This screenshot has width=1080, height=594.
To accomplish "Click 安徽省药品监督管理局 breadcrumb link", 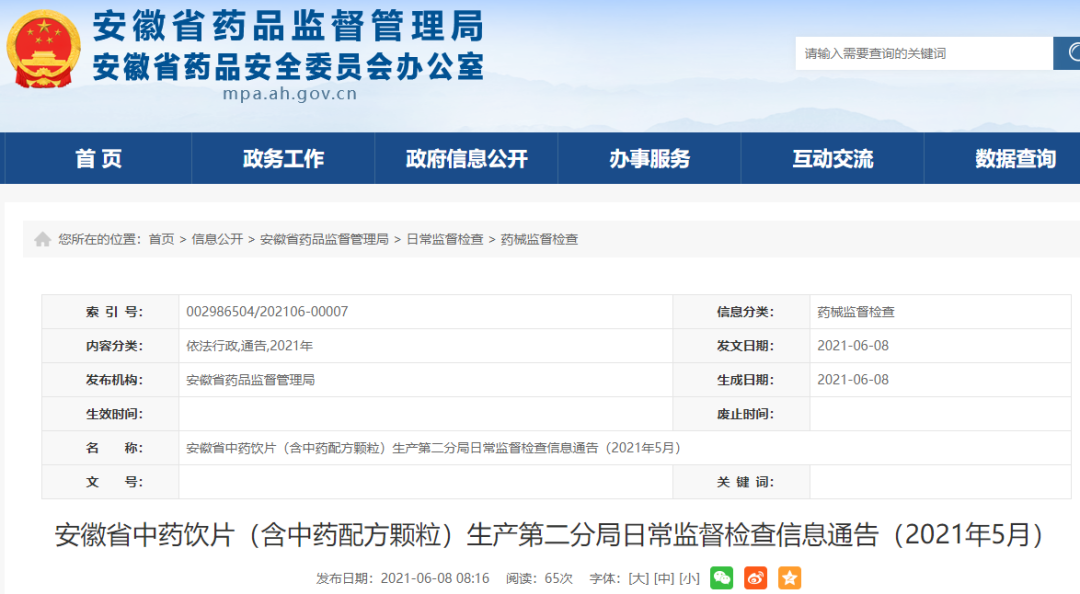I will coord(324,240).
